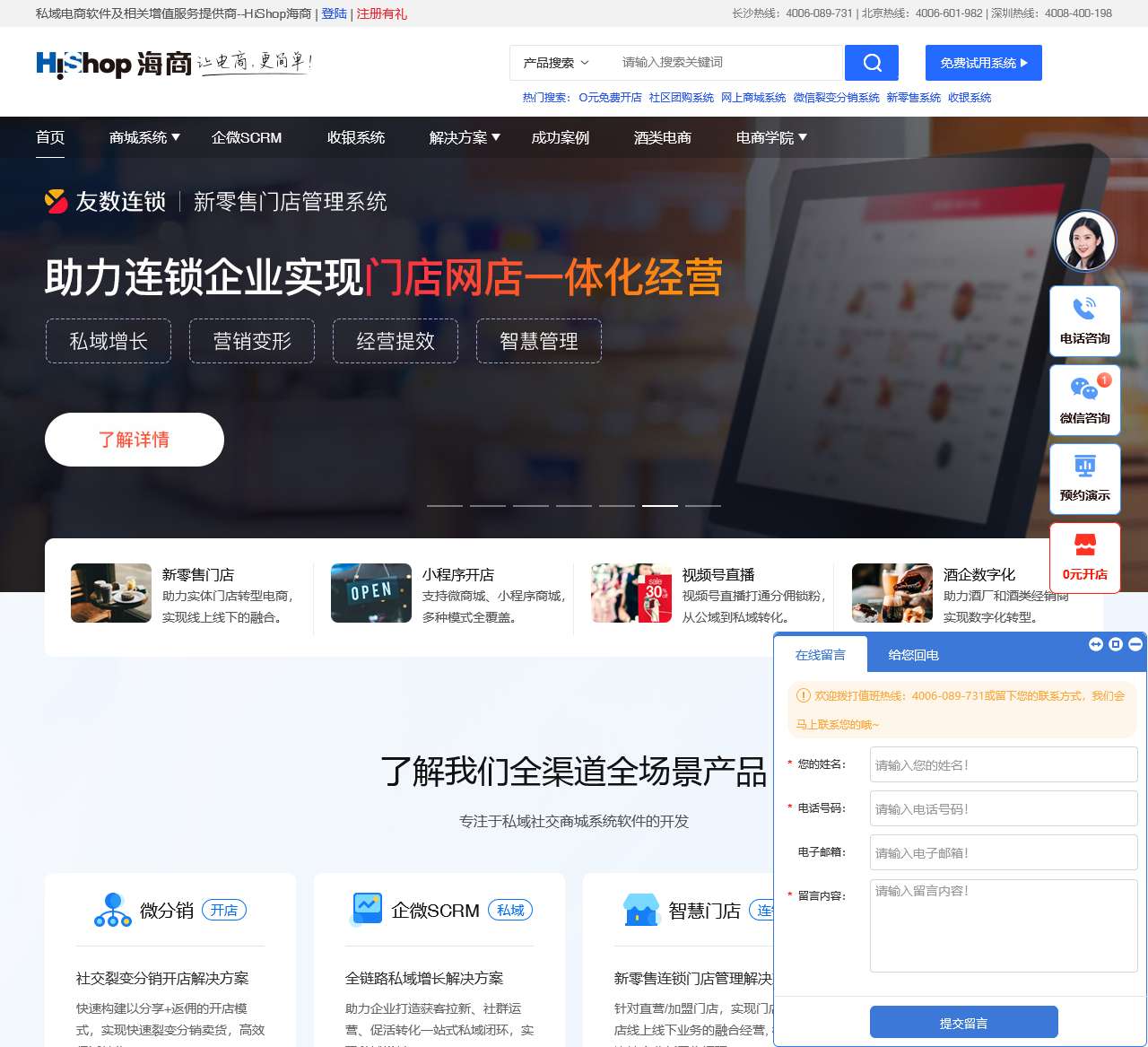Click the double-arrow icon on message widget
This screenshot has height=1047, width=1148.
pyautogui.click(x=1096, y=644)
